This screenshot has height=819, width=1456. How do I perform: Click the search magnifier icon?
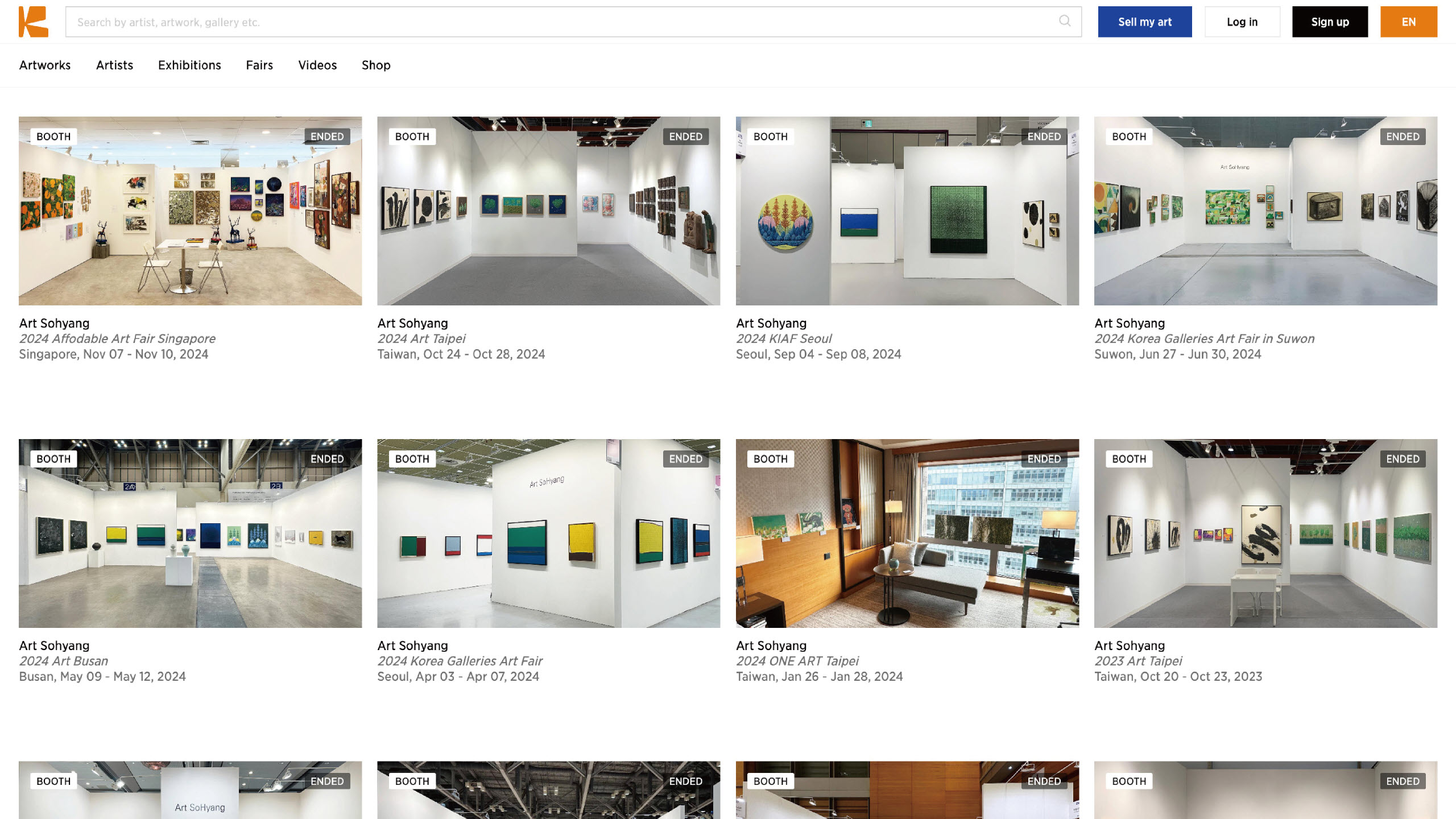pyautogui.click(x=1065, y=21)
